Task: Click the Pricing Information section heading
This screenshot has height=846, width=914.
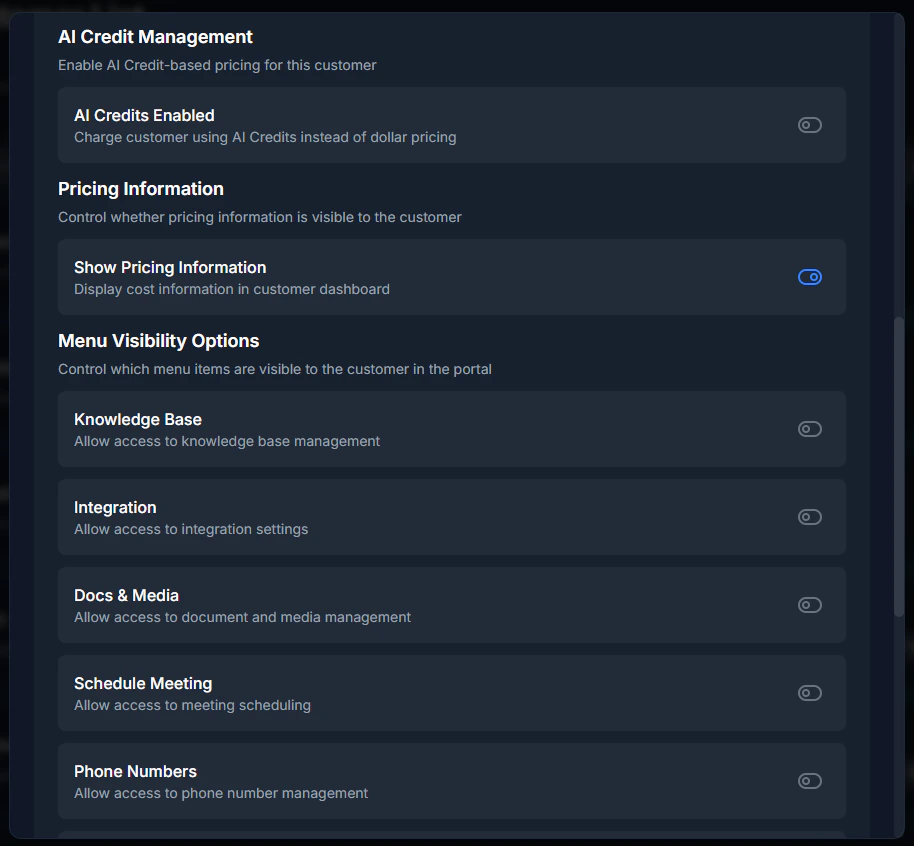Action: click(x=140, y=189)
